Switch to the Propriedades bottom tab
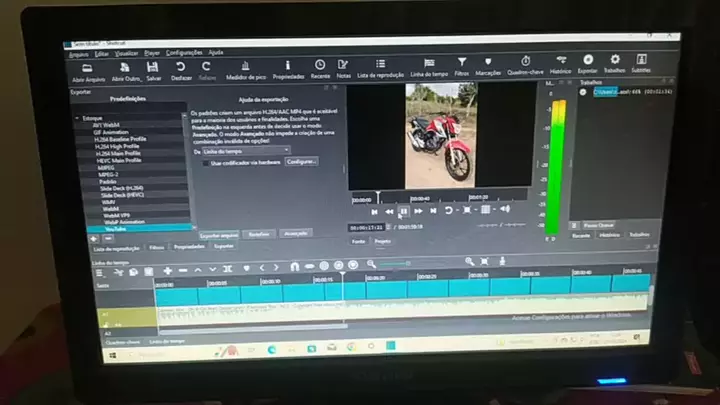Screen dimensions: 720x405 pos(190,246)
